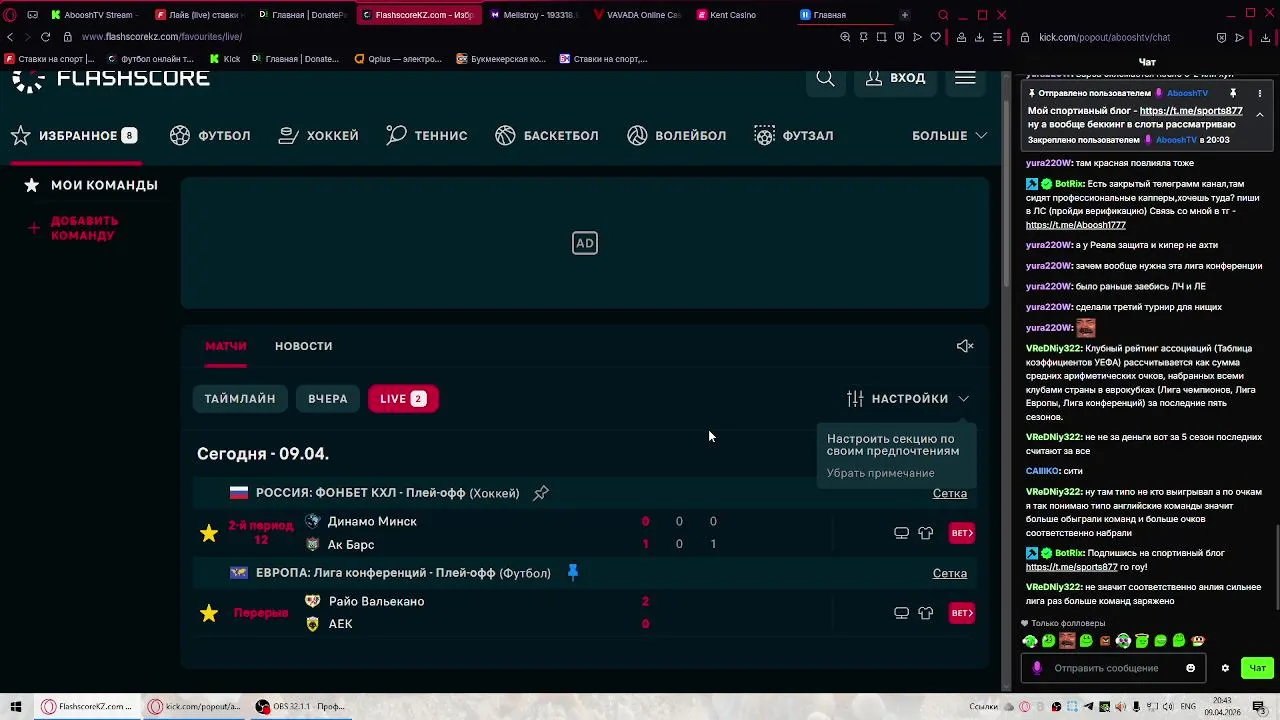Choose the ТАЙМЛАЙН filter
Screen dimensions: 1280x720
[x=240, y=399]
